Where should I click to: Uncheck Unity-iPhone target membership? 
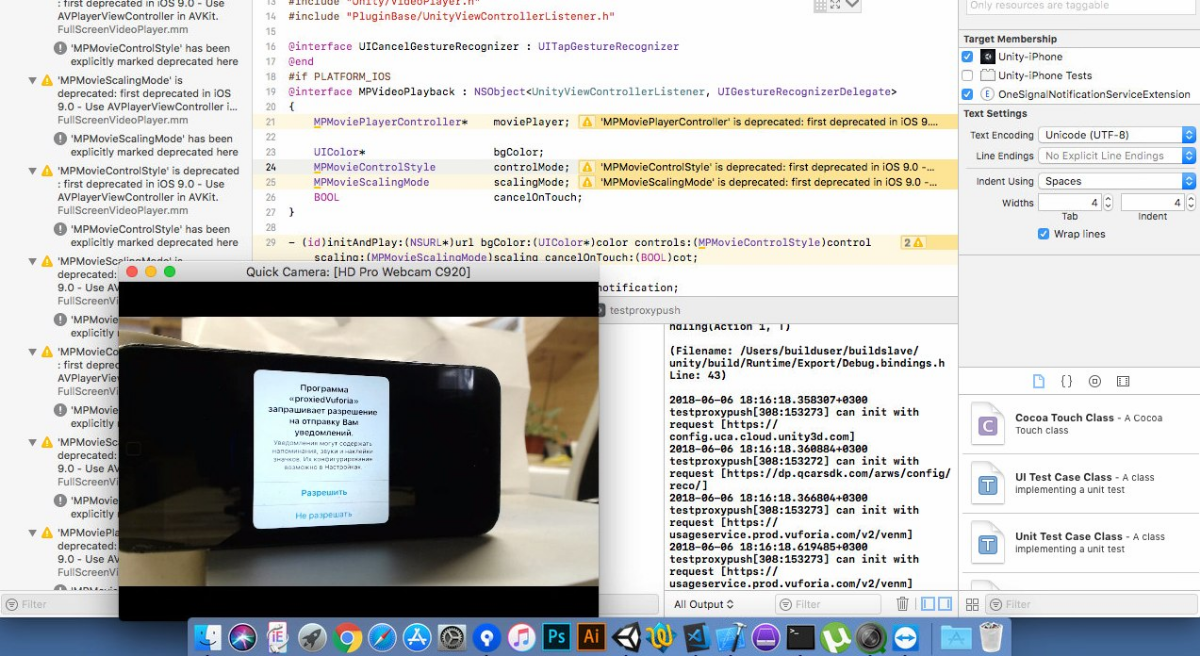point(967,57)
